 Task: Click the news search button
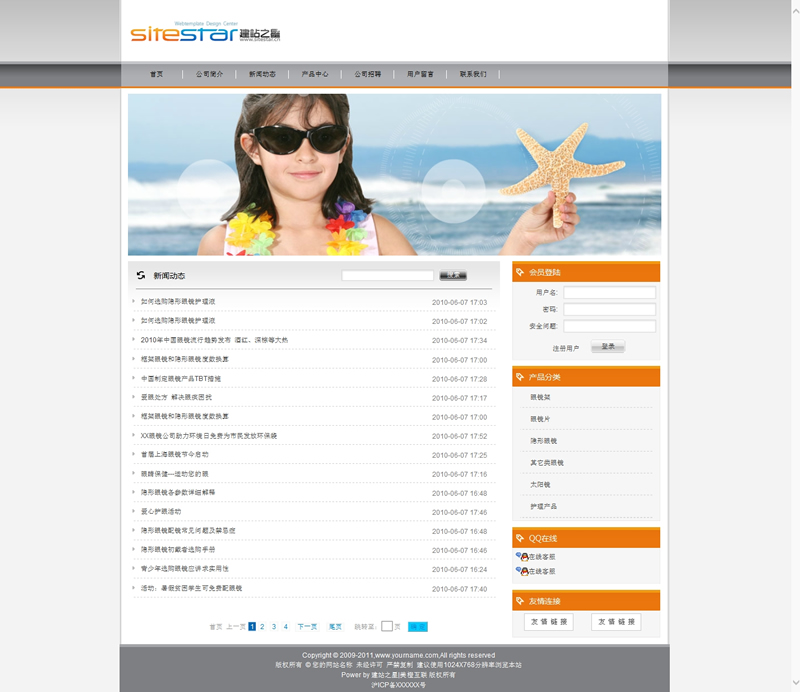pos(453,275)
